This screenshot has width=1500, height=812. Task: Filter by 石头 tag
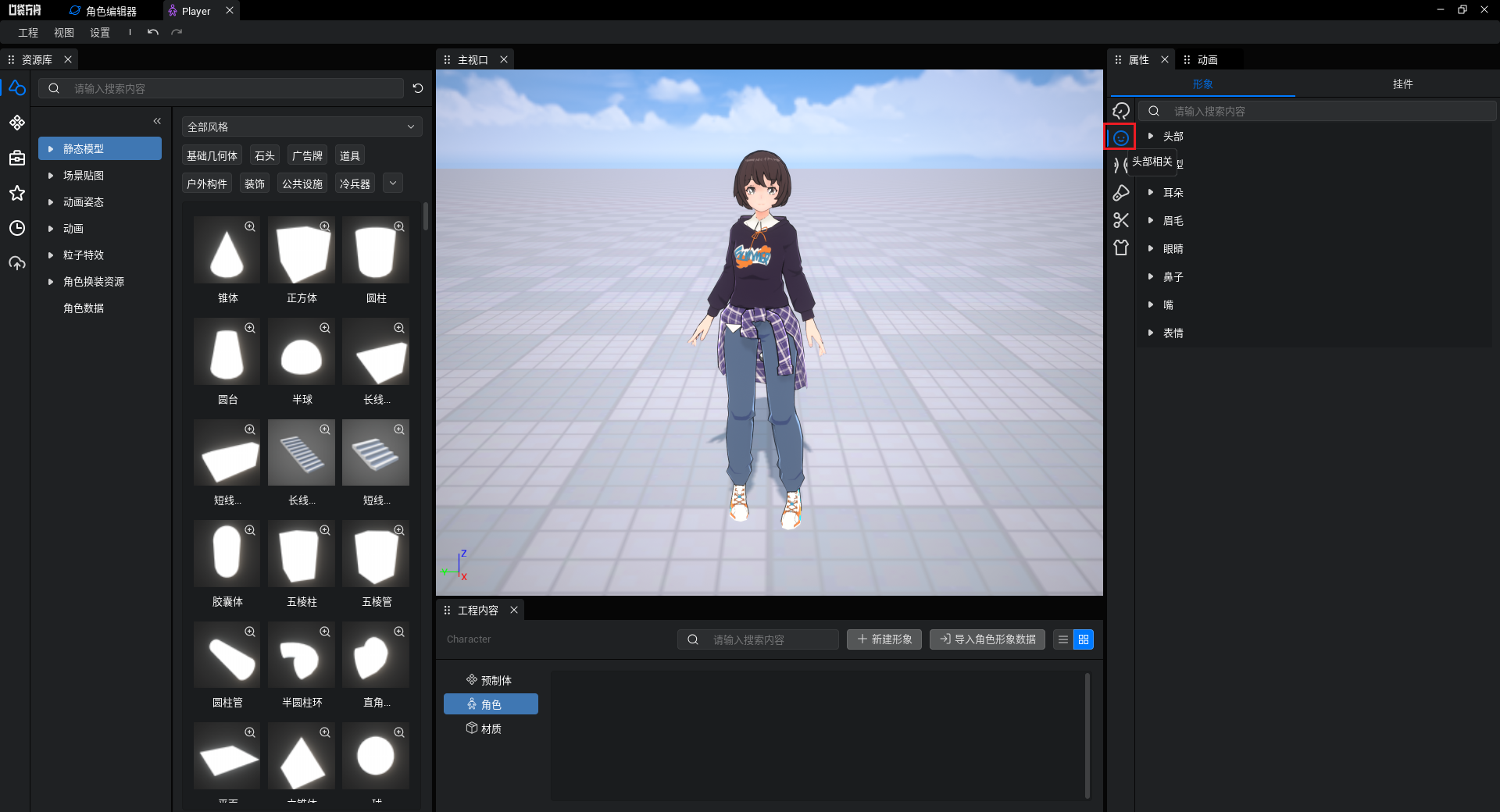[x=265, y=156]
